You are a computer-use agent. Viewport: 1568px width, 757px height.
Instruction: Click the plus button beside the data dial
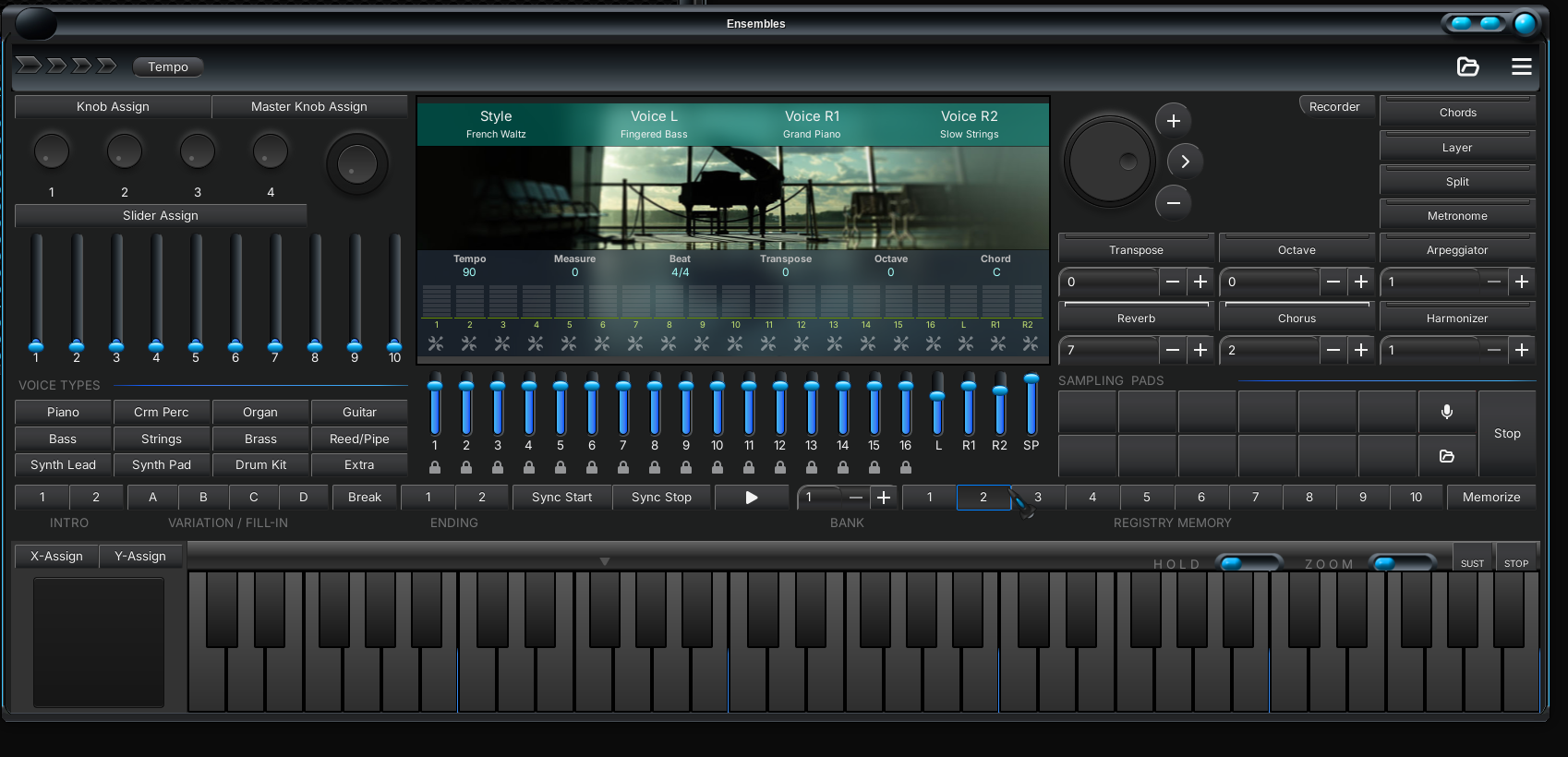[x=1173, y=121]
